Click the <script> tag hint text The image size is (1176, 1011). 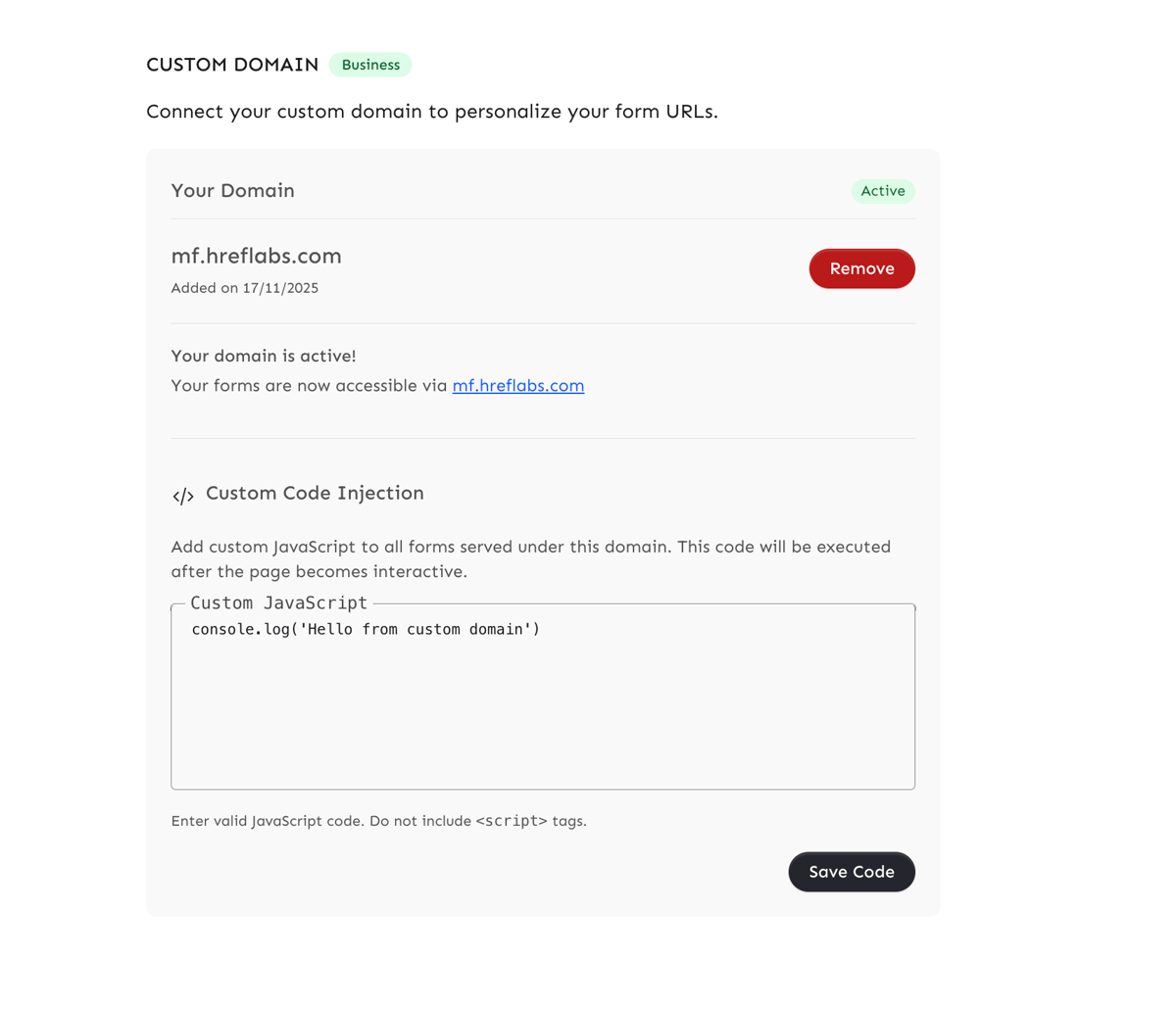[x=511, y=821]
